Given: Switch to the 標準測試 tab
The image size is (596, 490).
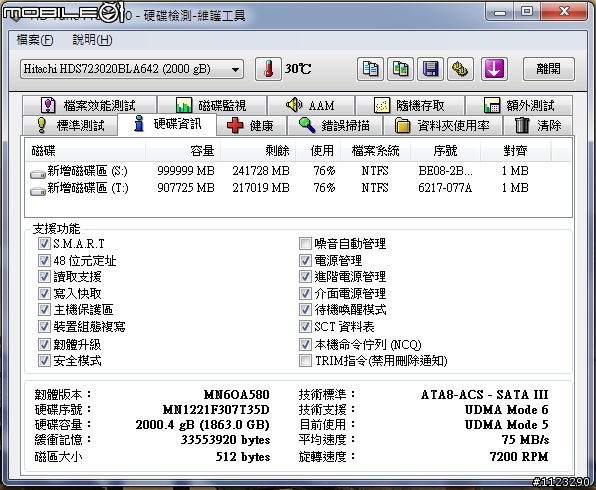Looking at the screenshot, I should [x=70, y=125].
